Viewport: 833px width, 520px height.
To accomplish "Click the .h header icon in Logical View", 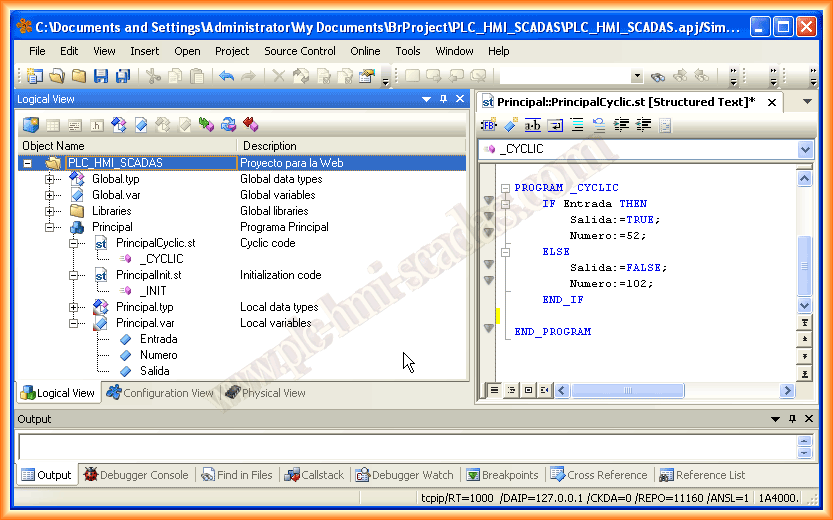I will click(97, 125).
